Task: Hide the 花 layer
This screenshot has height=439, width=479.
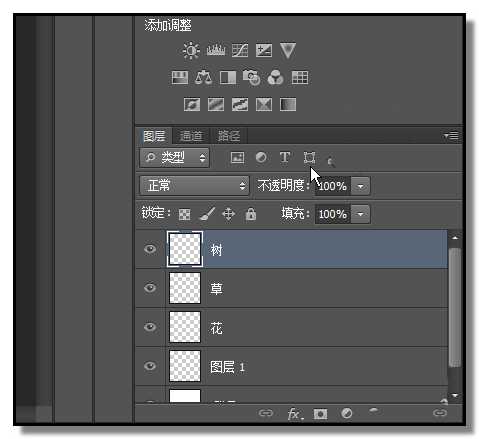Action: click(150, 327)
